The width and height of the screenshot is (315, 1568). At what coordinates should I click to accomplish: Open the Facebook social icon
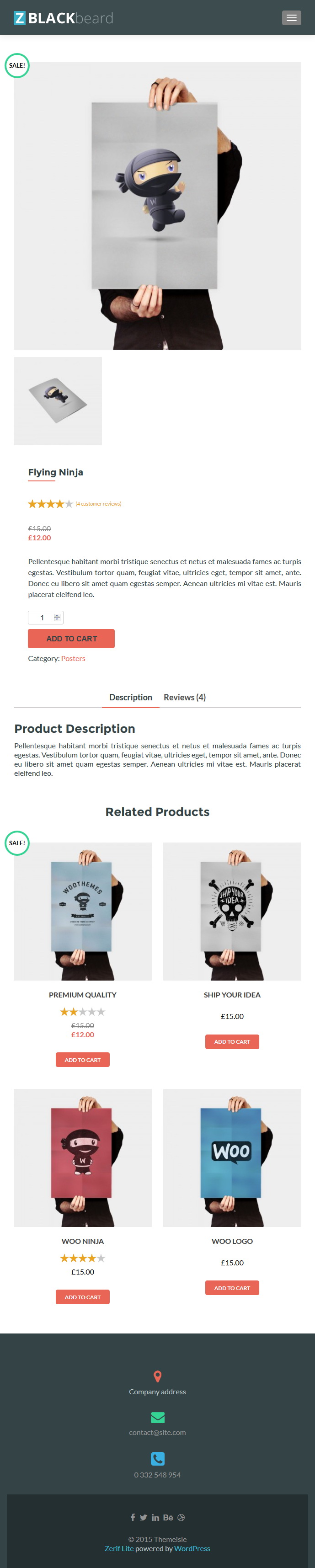133,1517
